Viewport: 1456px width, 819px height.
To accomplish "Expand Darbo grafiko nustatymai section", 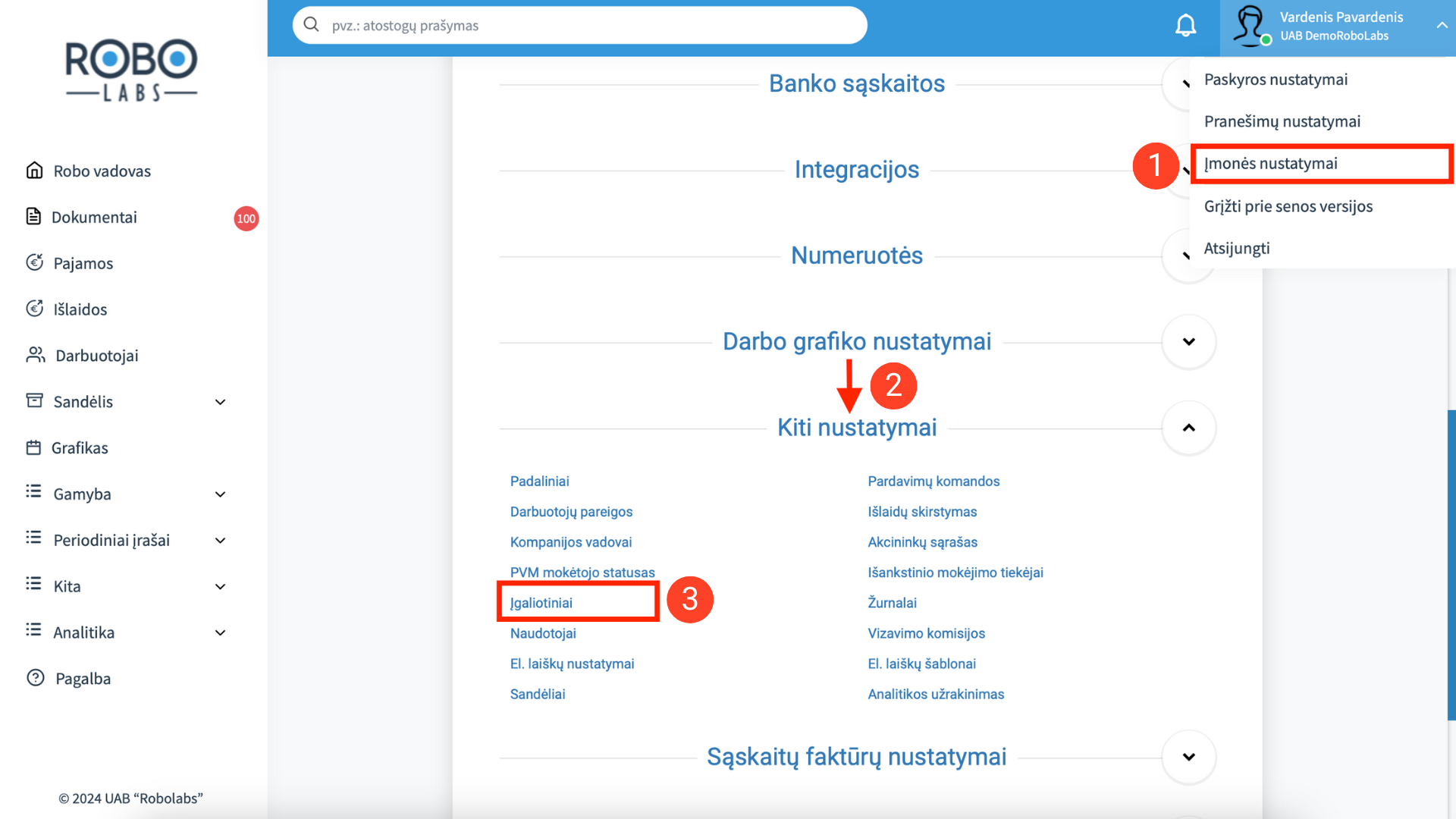I will tap(1188, 342).
